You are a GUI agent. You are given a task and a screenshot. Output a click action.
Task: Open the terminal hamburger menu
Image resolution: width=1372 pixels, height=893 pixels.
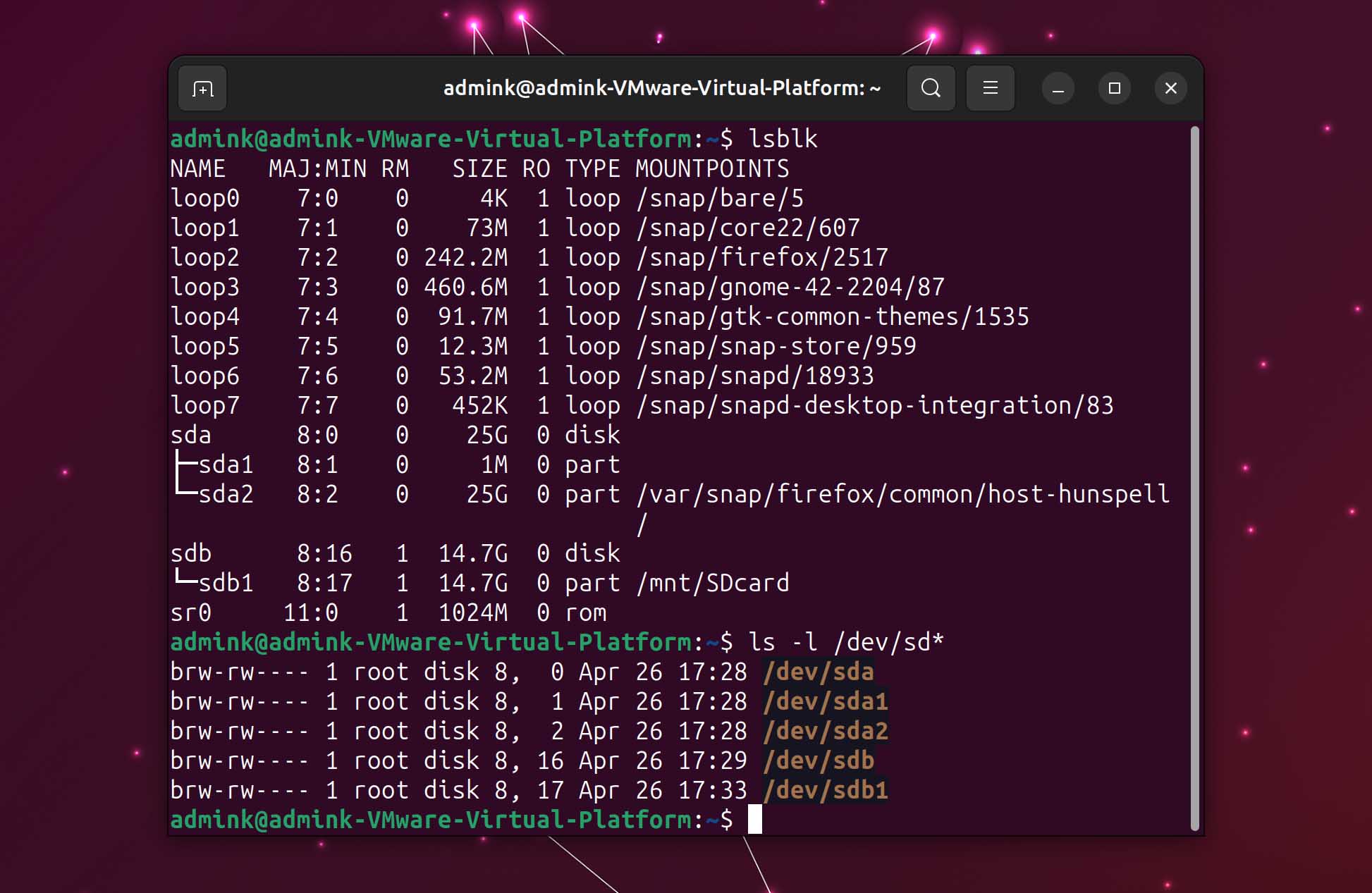coord(990,88)
